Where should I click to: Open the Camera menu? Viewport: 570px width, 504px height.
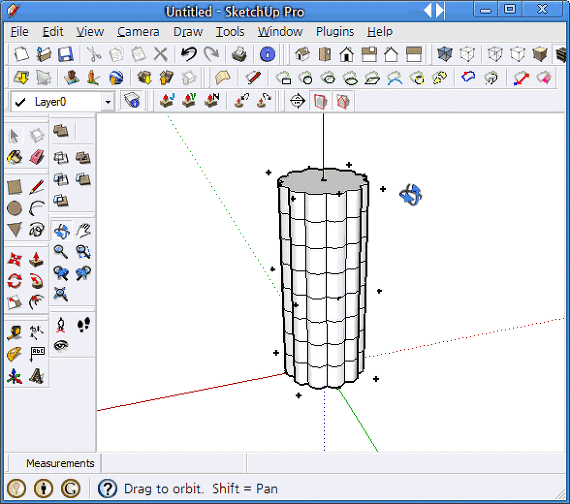138,32
